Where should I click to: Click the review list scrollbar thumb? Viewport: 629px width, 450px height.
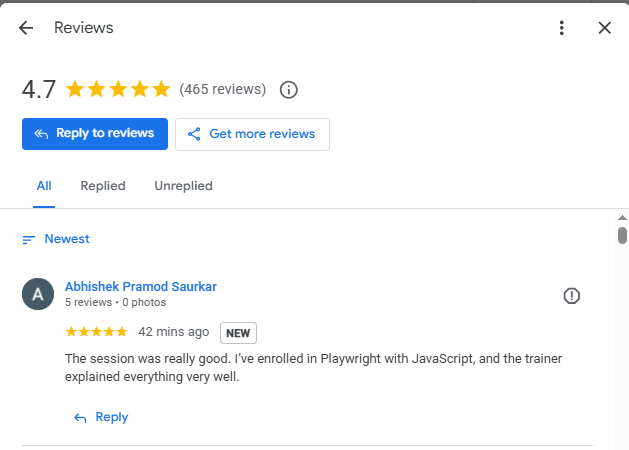[622, 235]
